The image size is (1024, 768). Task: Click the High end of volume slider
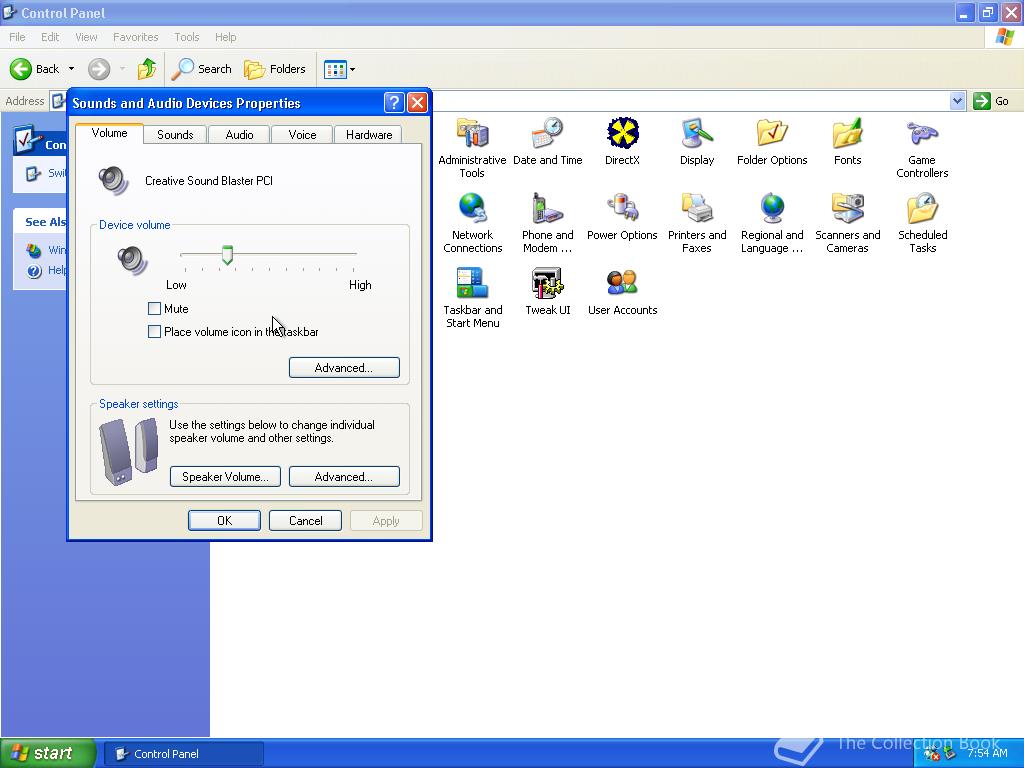(355, 254)
